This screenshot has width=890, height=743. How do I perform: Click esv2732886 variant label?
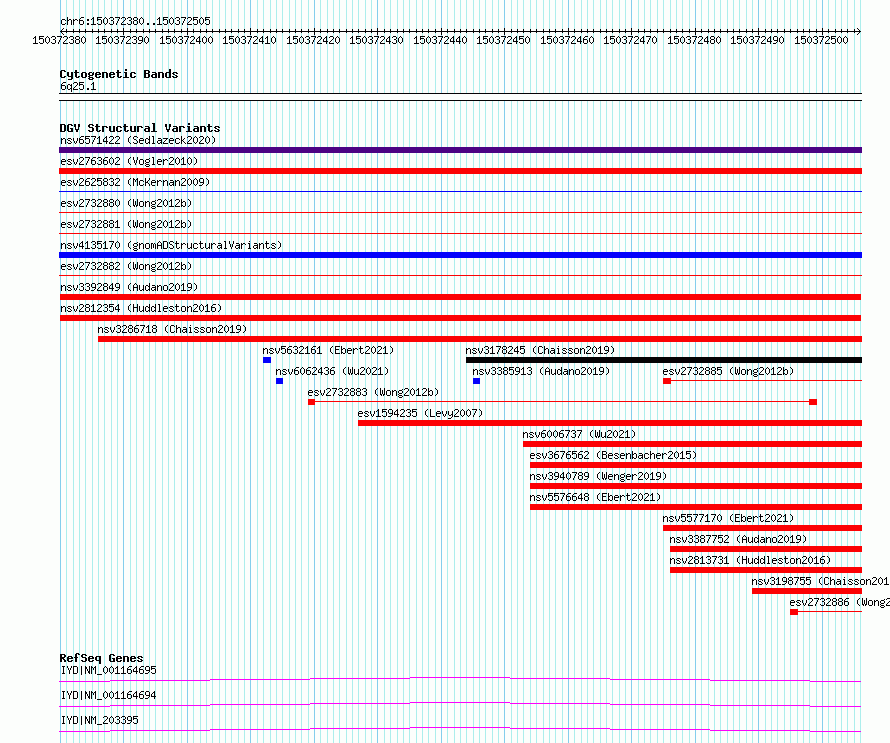(839, 602)
